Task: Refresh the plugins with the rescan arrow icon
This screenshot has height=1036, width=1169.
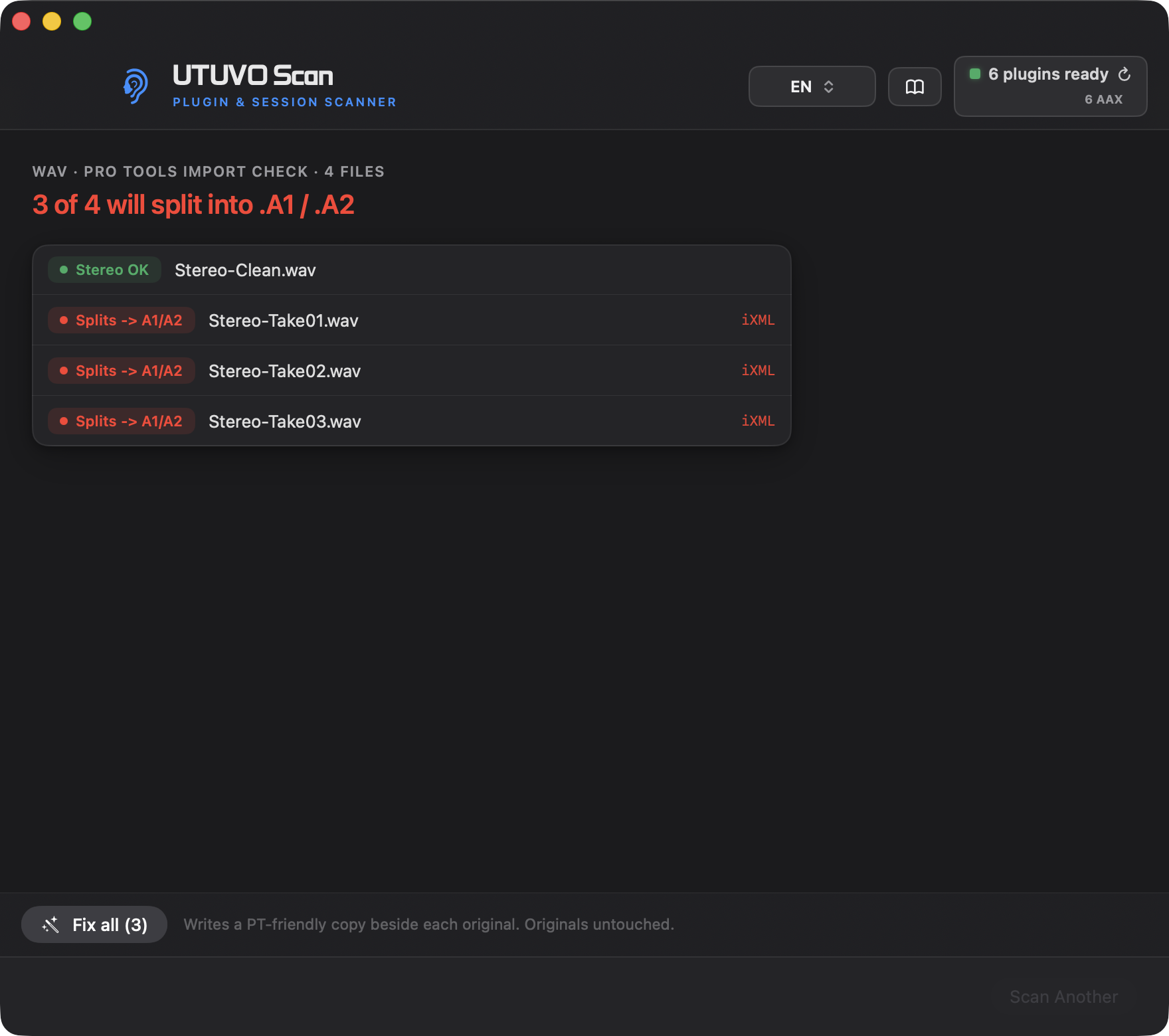Action: pos(1124,74)
